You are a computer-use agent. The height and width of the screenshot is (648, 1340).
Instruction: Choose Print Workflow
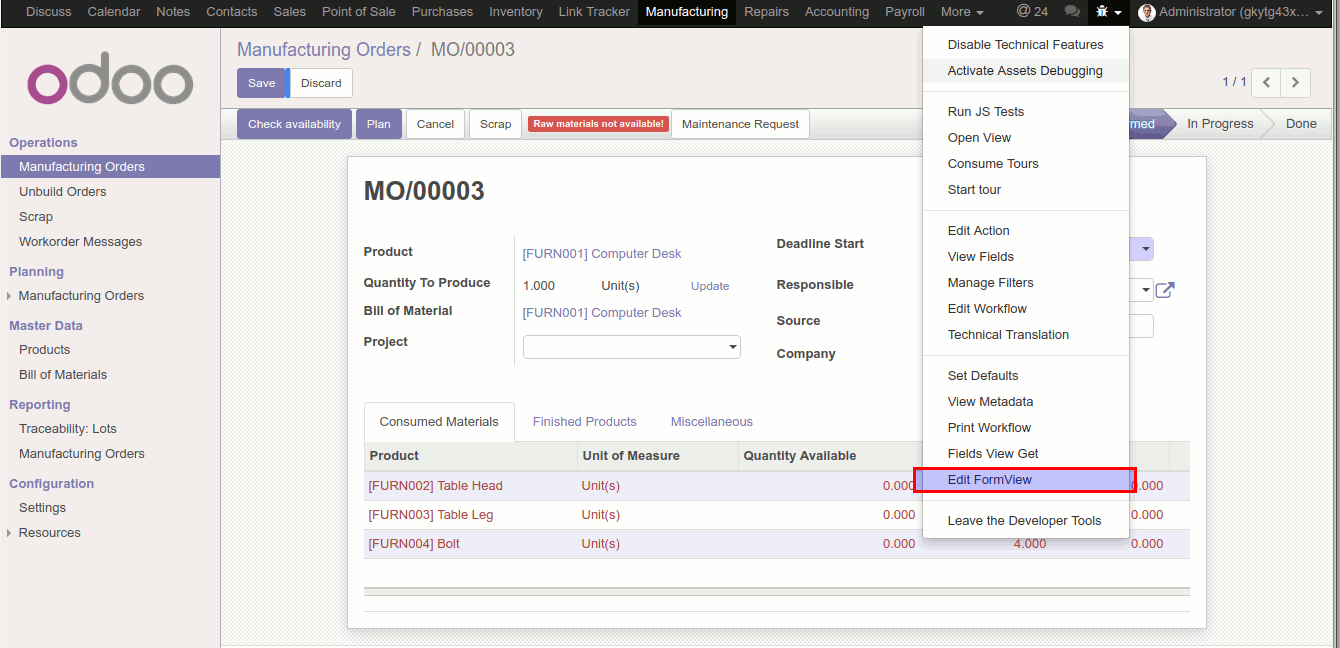(1026, 428)
